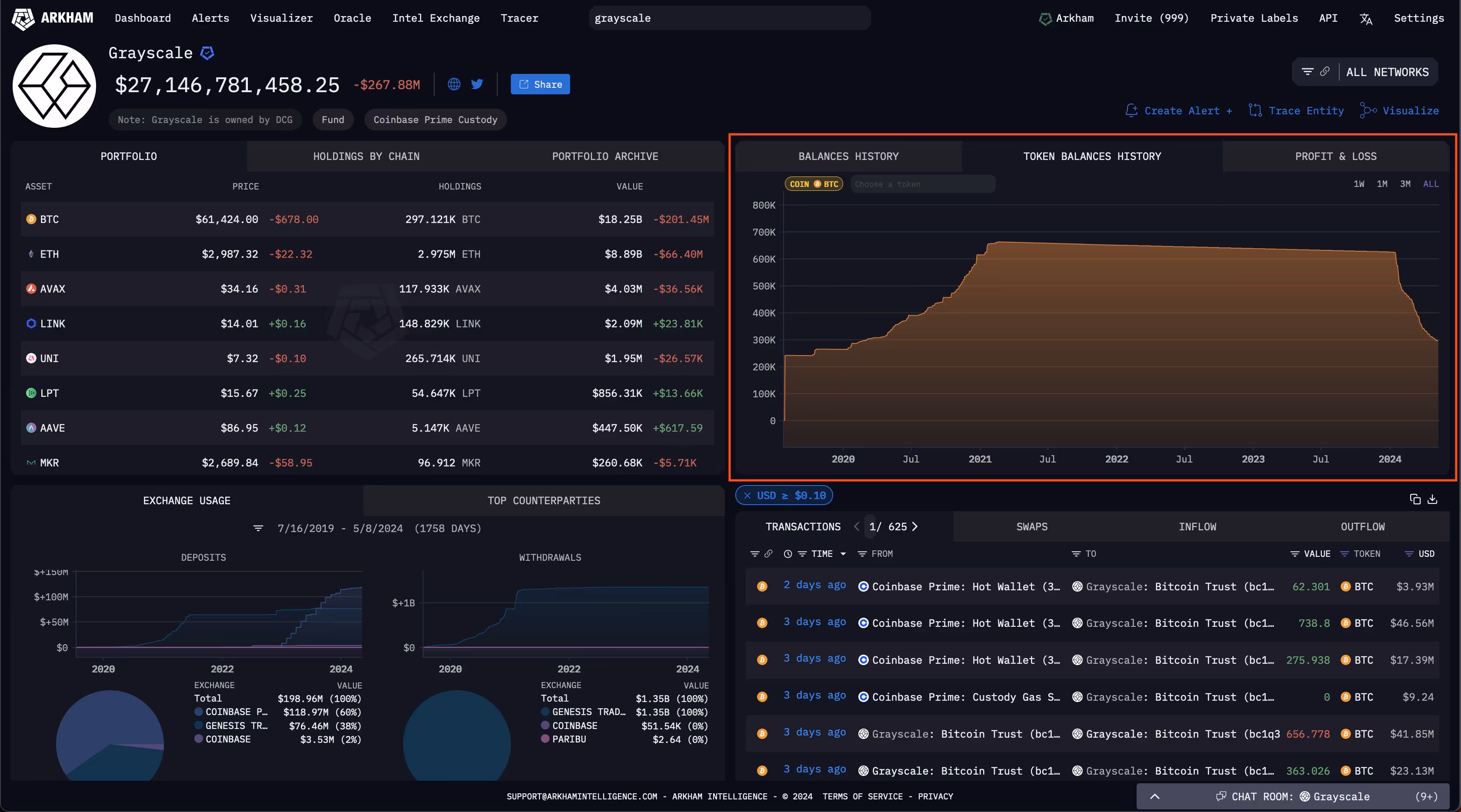Download transactions using the download icon
This screenshot has width=1461, height=812.
1433,499
